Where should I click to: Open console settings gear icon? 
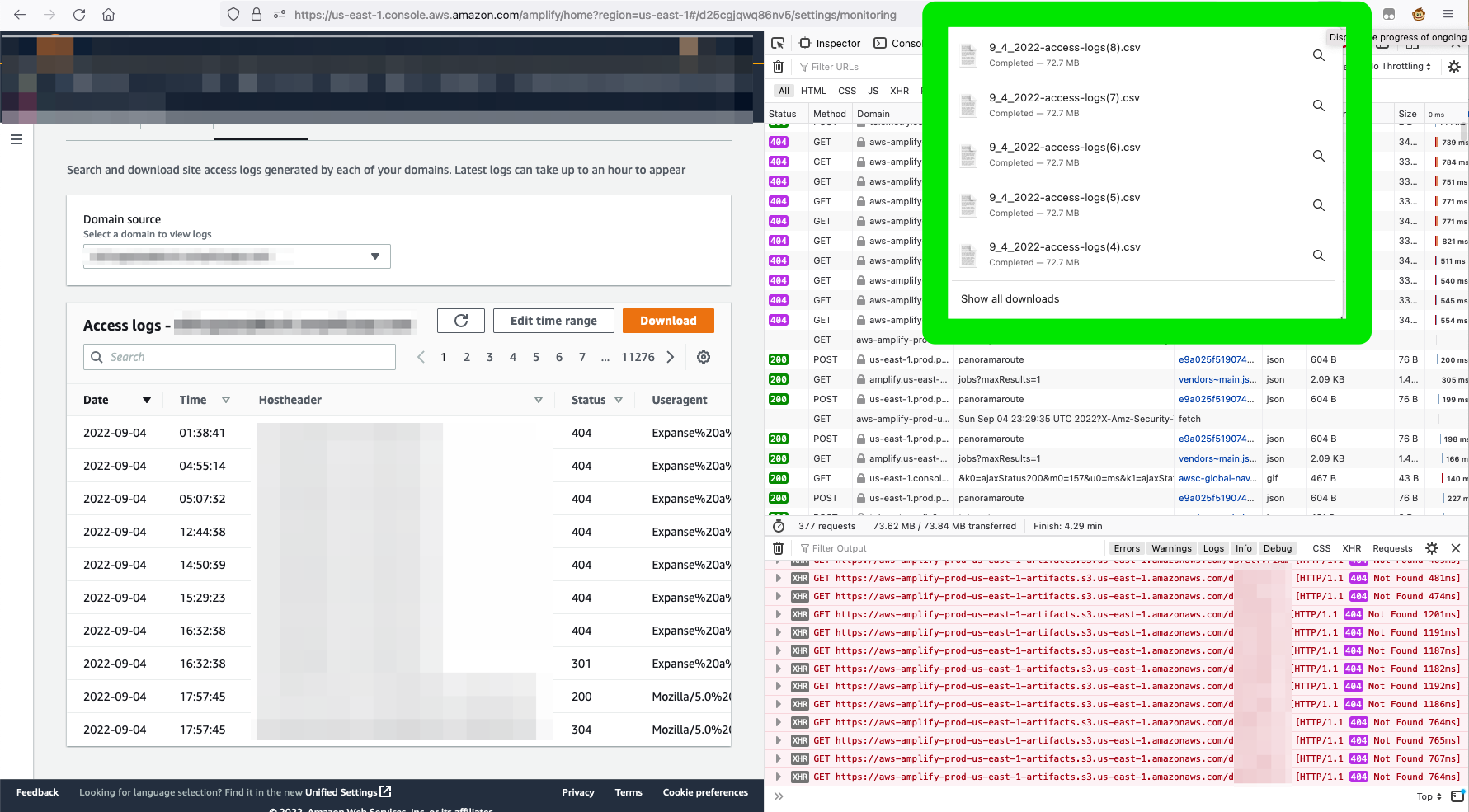coord(1432,548)
